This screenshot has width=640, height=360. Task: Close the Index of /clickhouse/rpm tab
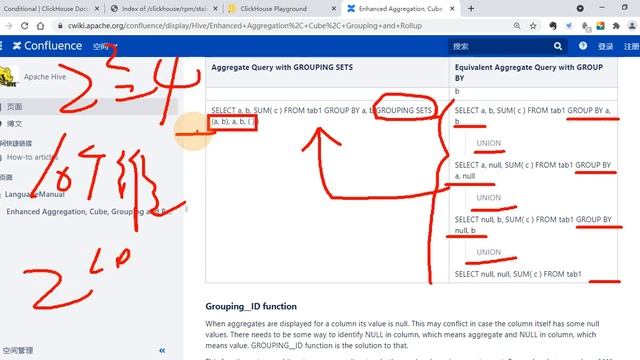215,9
